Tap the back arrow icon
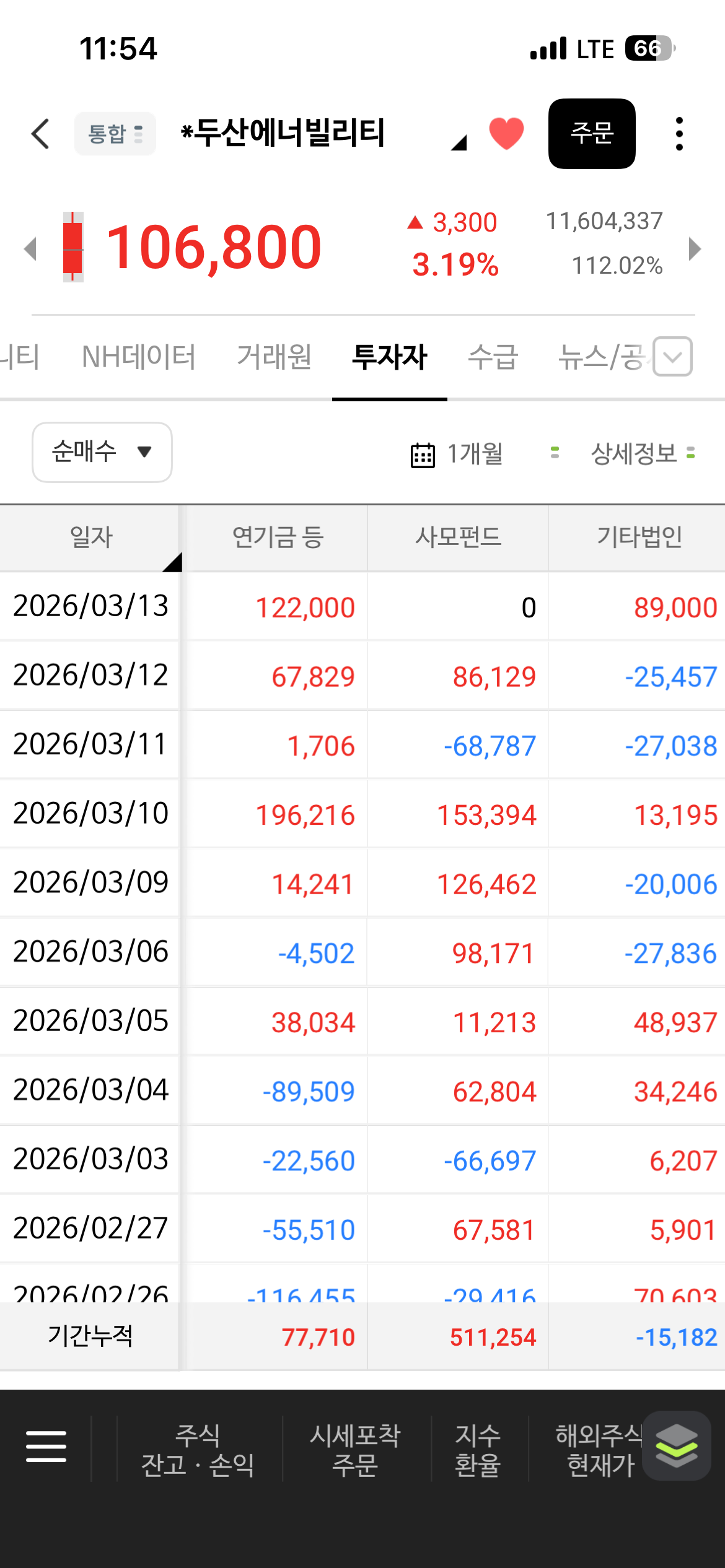This screenshot has width=725, height=1568. tap(41, 134)
